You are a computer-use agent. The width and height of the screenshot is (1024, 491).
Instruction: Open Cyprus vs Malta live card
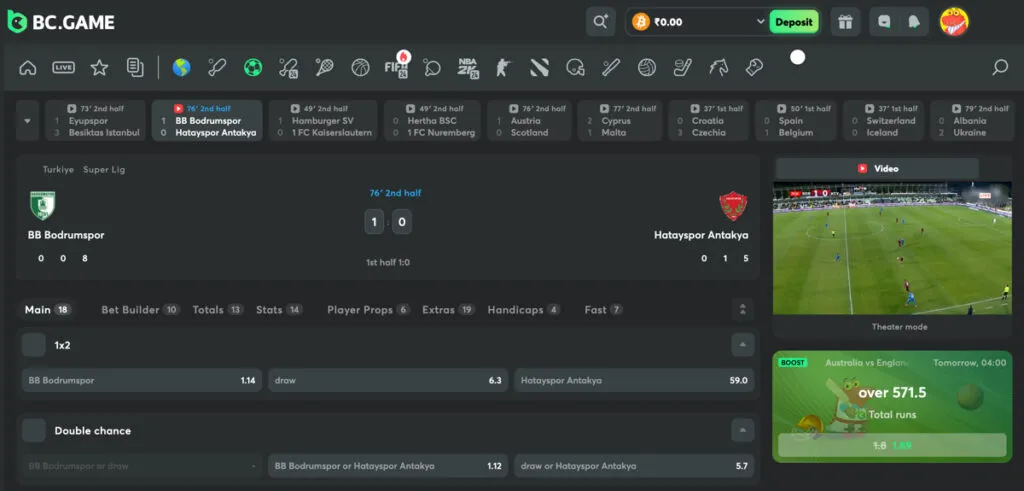pos(620,120)
